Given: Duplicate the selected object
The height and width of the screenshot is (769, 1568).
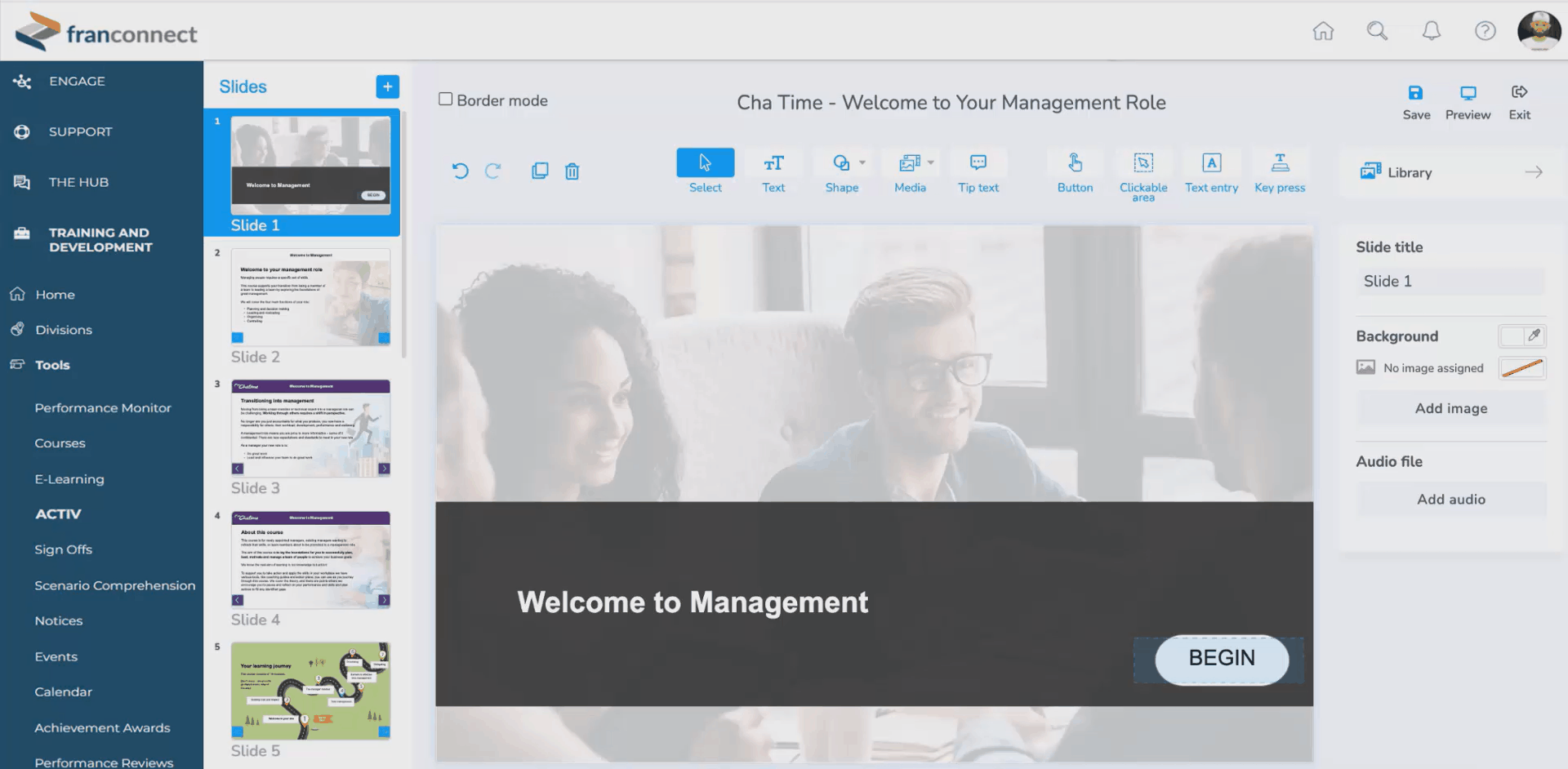Looking at the screenshot, I should (540, 171).
